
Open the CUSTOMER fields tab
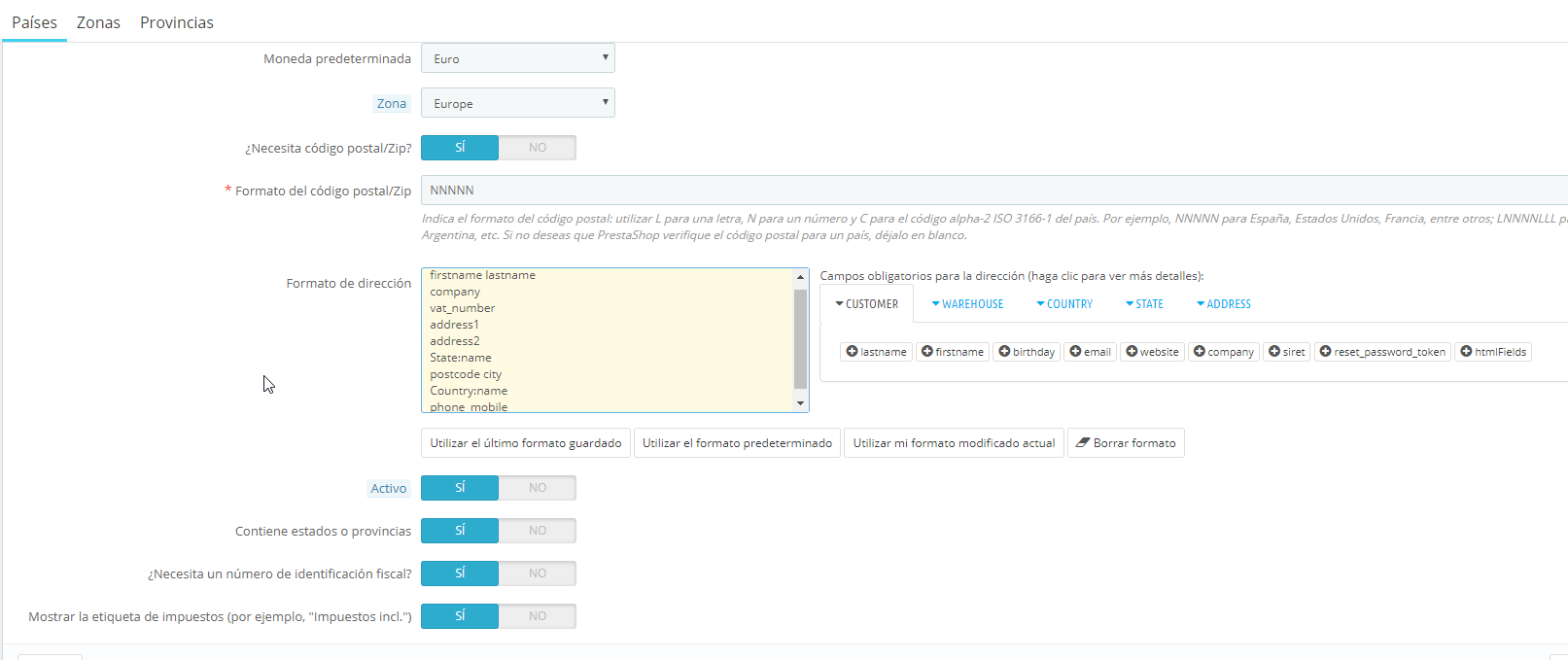pos(866,304)
